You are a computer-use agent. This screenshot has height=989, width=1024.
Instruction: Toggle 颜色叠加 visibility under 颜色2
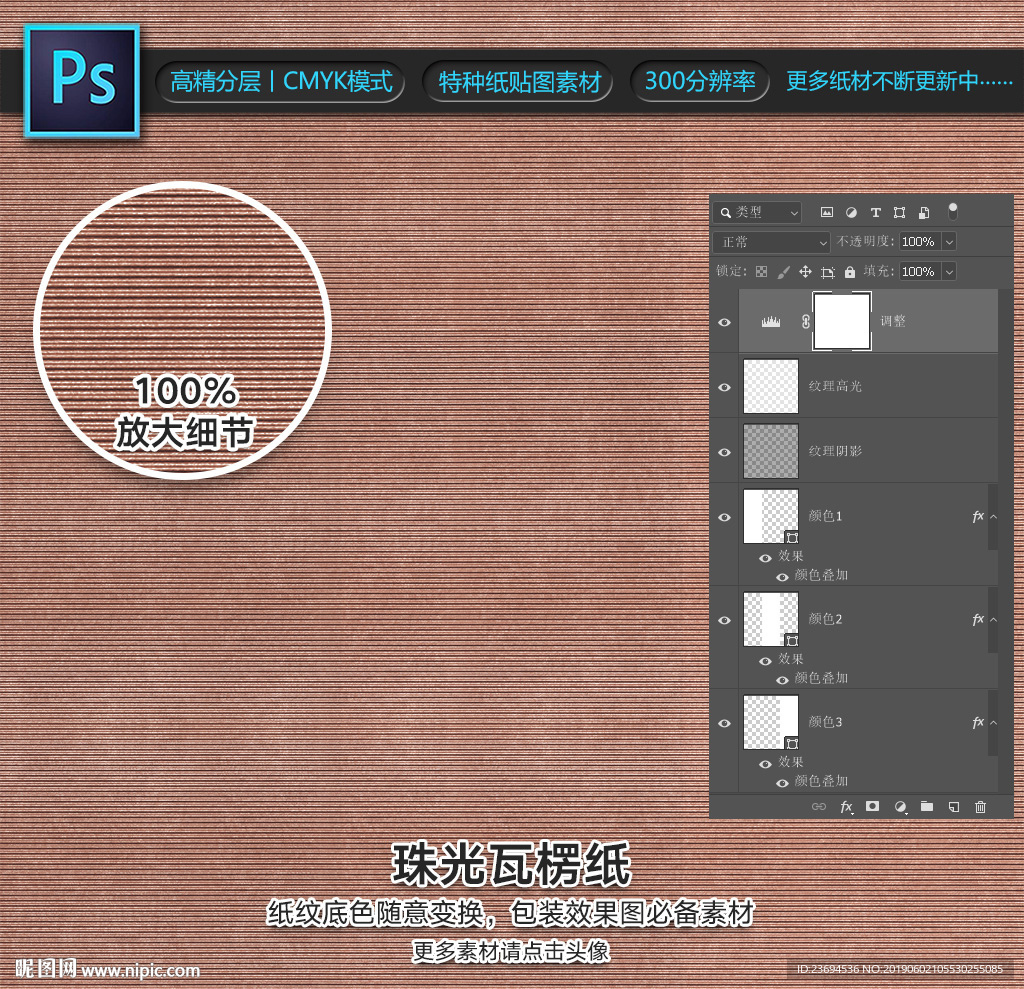tap(782, 680)
